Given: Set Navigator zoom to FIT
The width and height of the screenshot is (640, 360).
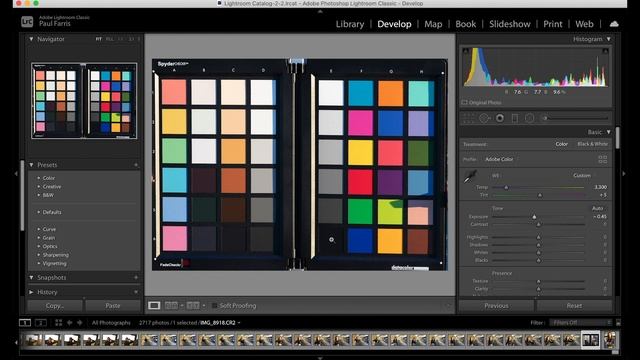Looking at the screenshot, I should tap(99, 39).
